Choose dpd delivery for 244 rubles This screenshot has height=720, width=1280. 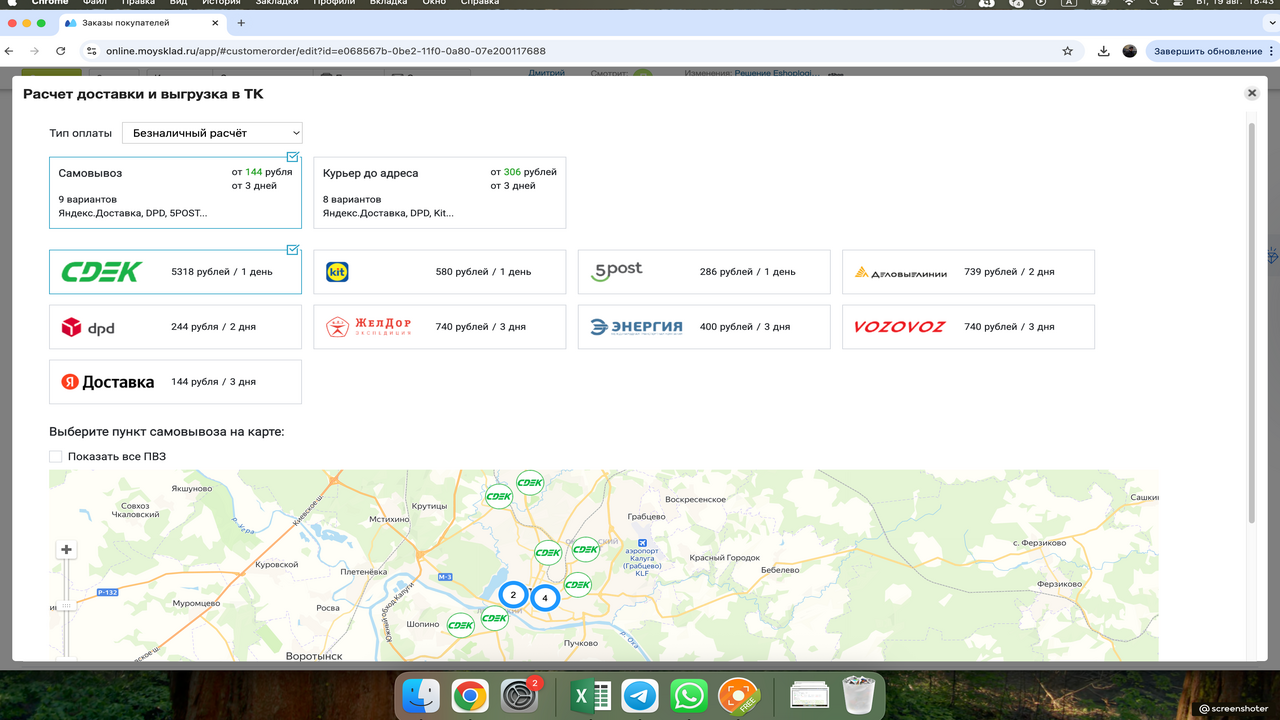point(175,327)
